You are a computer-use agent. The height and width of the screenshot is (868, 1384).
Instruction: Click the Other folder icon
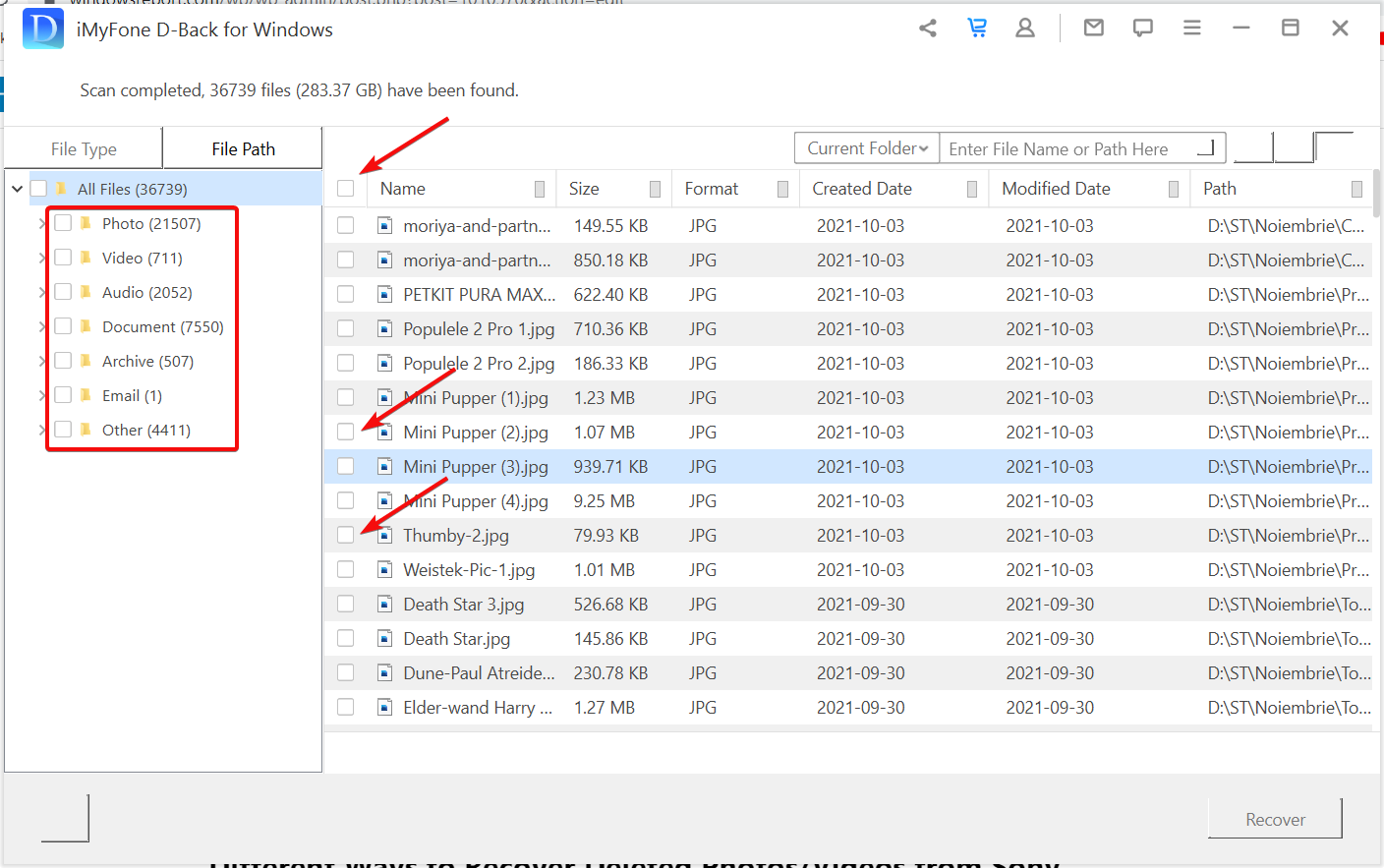tap(86, 430)
